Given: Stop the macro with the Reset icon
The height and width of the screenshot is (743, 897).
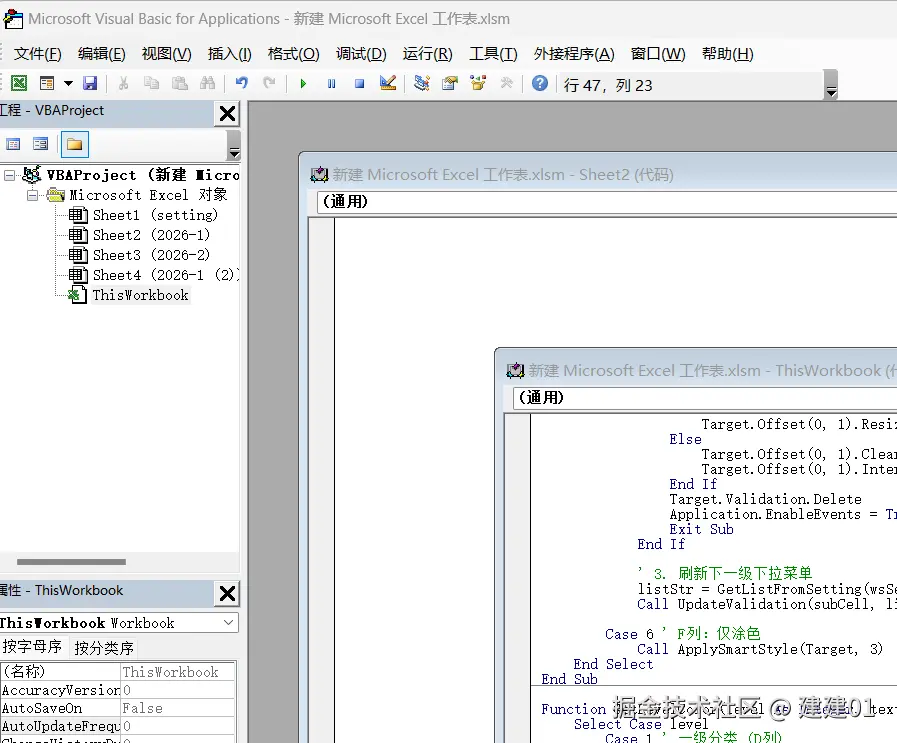Looking at the screenshot, I should pyautogui.click(x=360, y=83).
